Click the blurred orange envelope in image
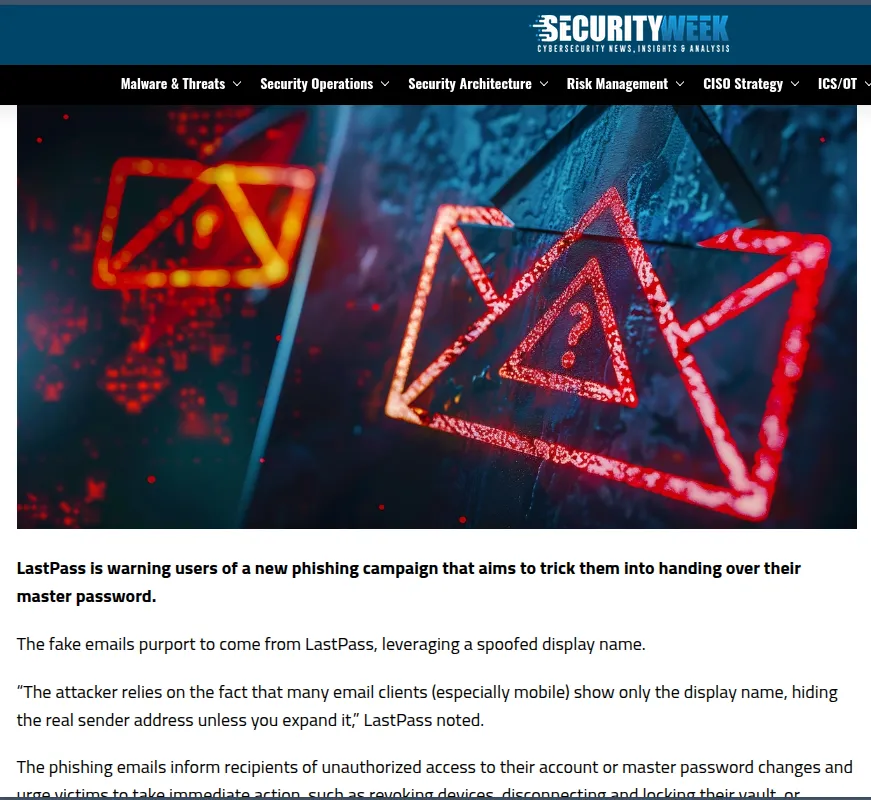Image resolution: width=871 pixels, height=800 pixels. coord(204,223)
